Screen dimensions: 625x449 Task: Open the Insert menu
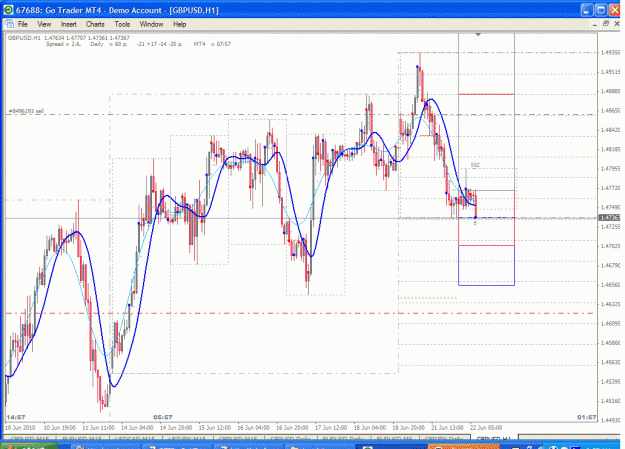click(68, 24)
